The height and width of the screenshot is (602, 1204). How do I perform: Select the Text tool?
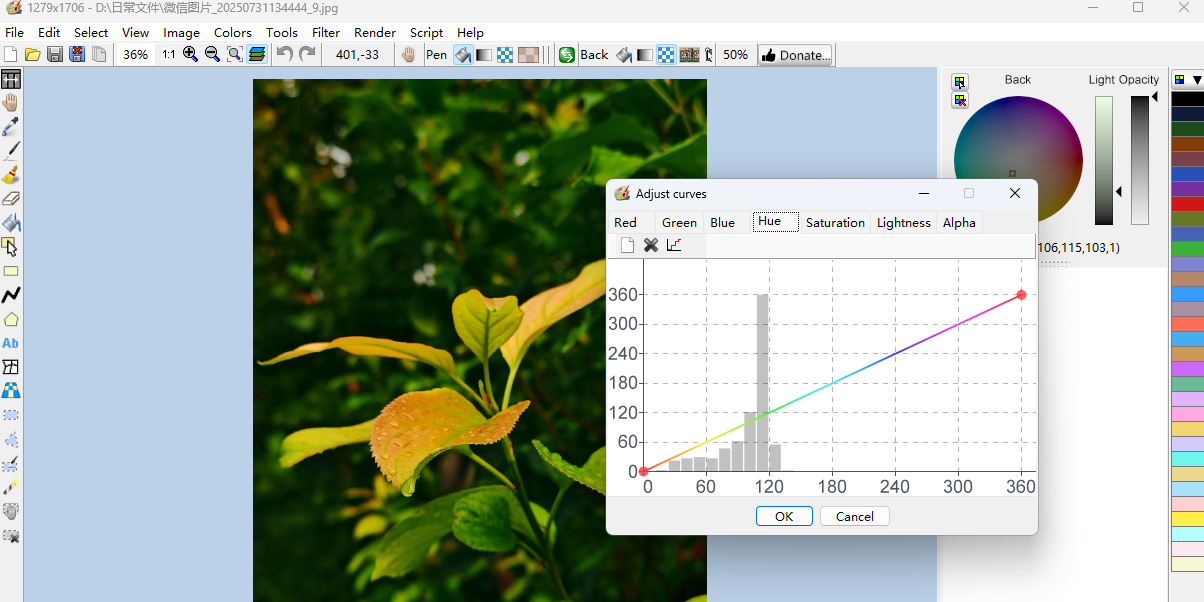11,343
